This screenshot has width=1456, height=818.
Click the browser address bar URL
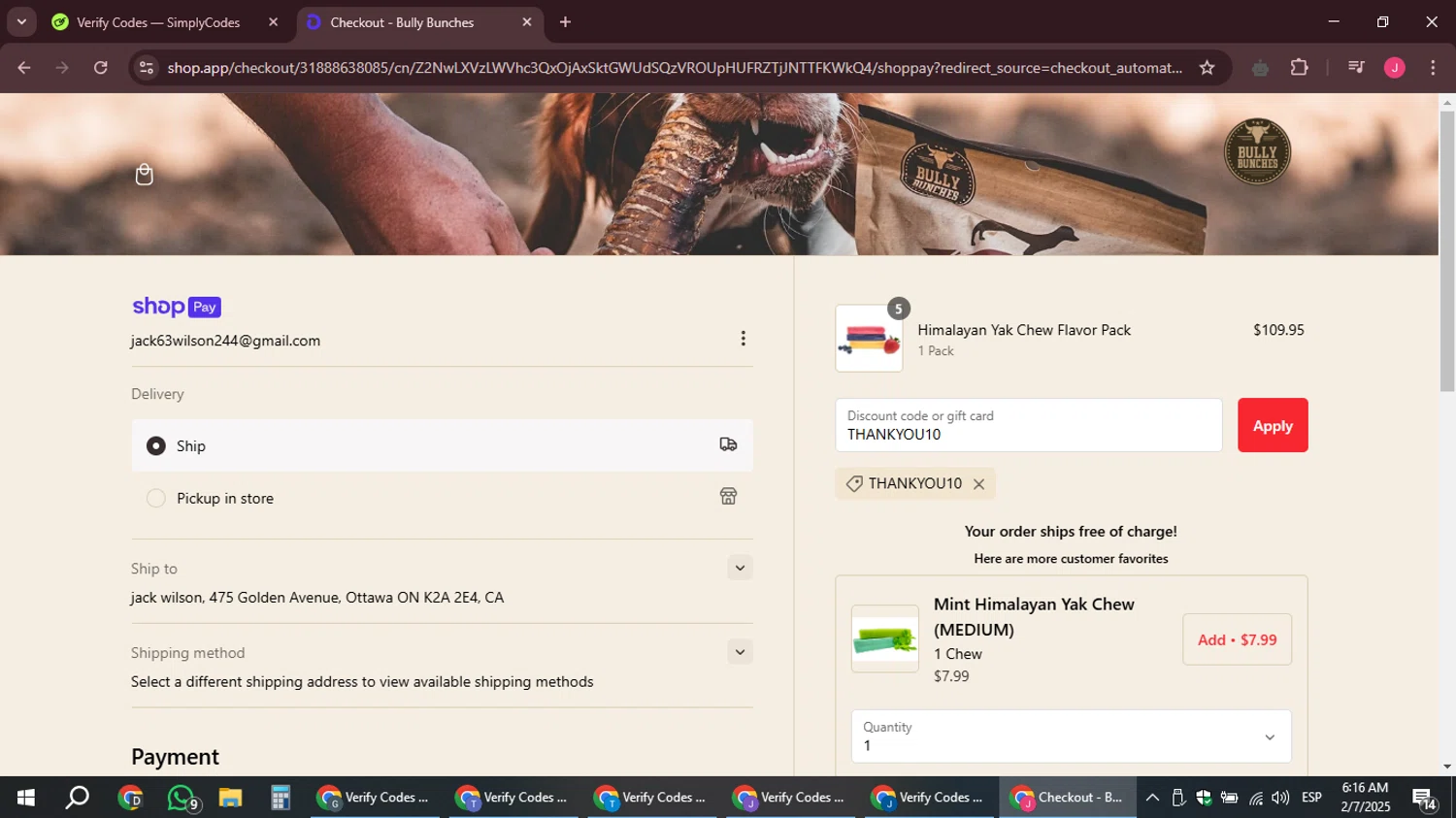pyautogui.click(x=675, y=68)
